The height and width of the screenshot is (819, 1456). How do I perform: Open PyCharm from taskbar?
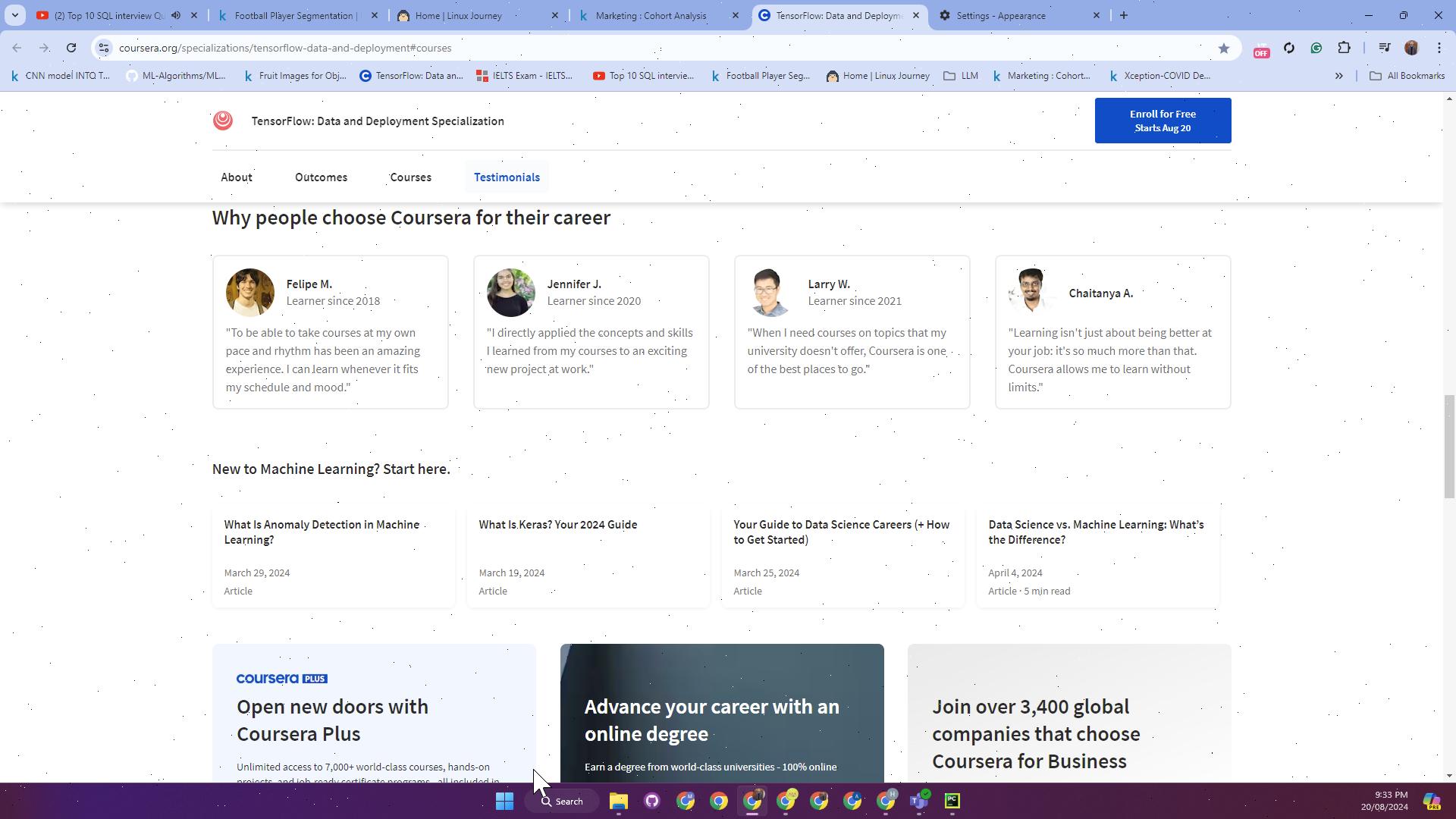point(952,801)
